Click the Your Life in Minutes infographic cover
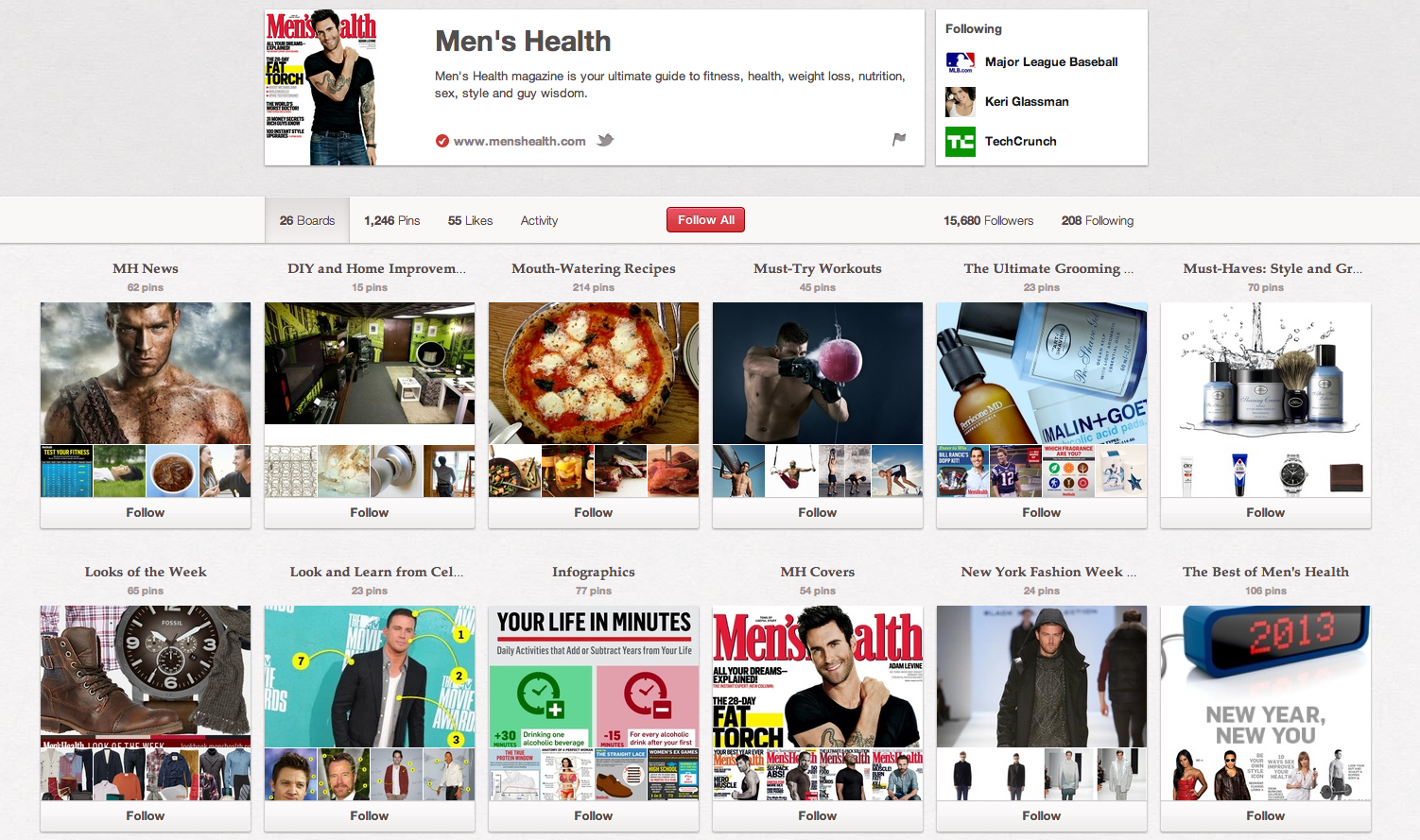 coord(594,677)
